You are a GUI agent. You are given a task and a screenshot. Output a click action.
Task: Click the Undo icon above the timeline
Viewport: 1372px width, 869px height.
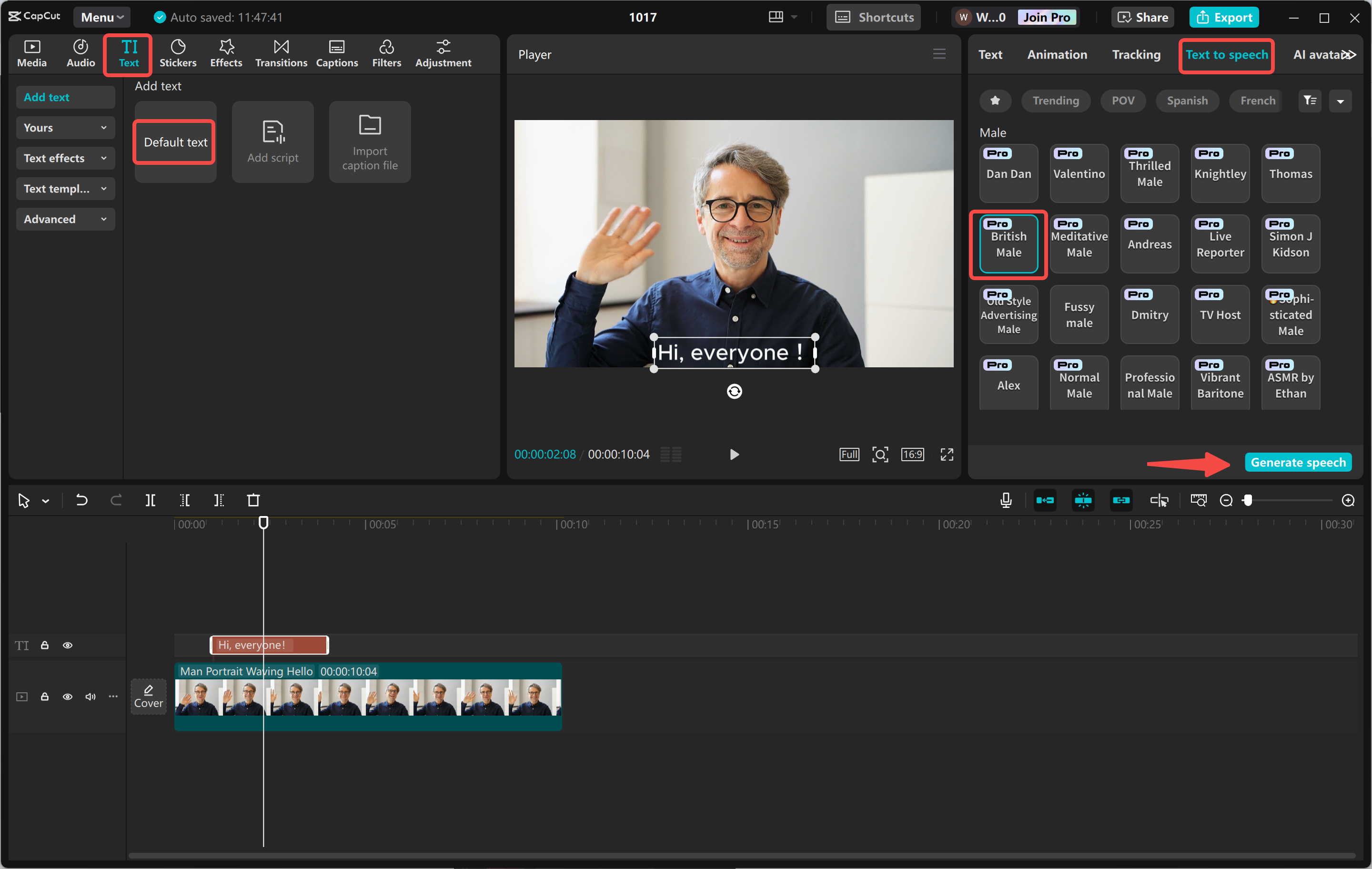(81, 500)
